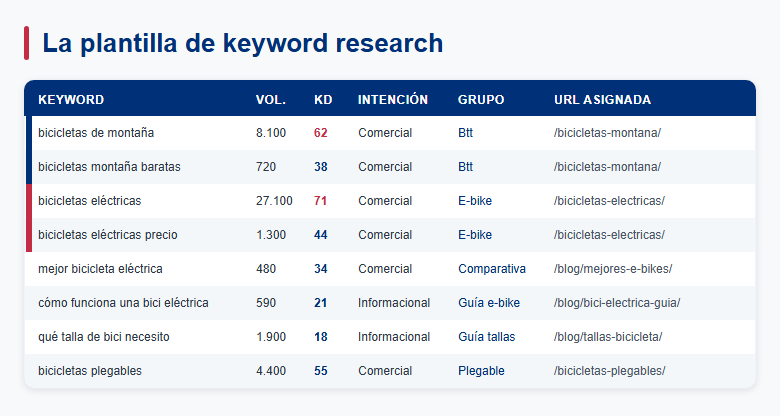Select the 'bicicletas de montaña' keyword cell
Viewport: 780px width, 416px height.
click(96, 133)
